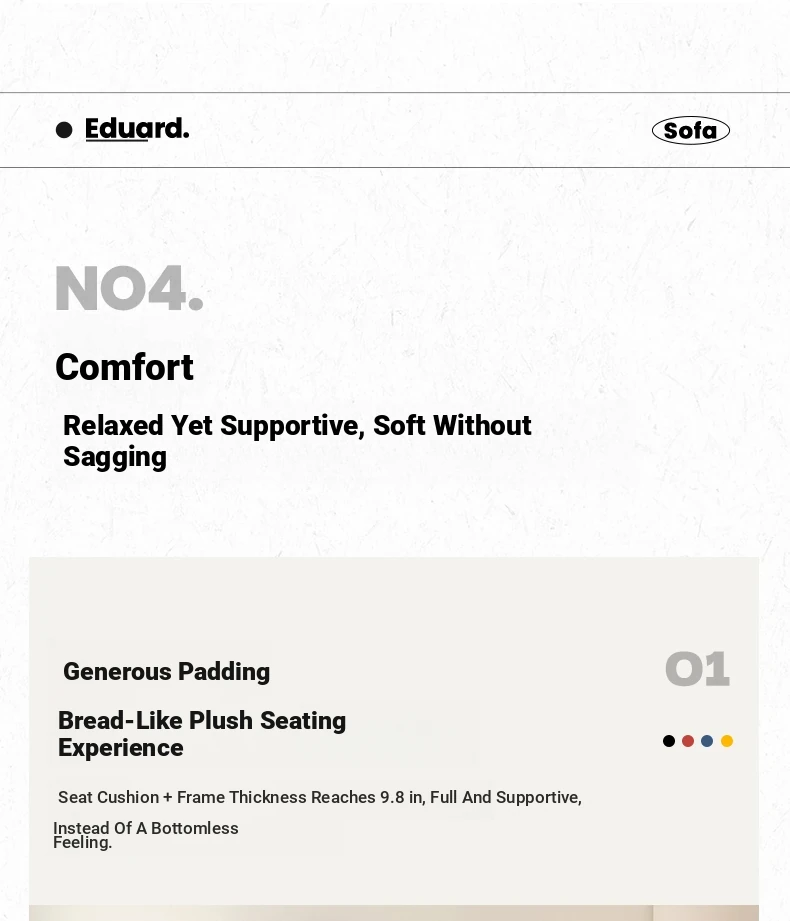Click the word Sagging in subtitle
This screenshot has width=790, height=921.
tap(115, 457)
